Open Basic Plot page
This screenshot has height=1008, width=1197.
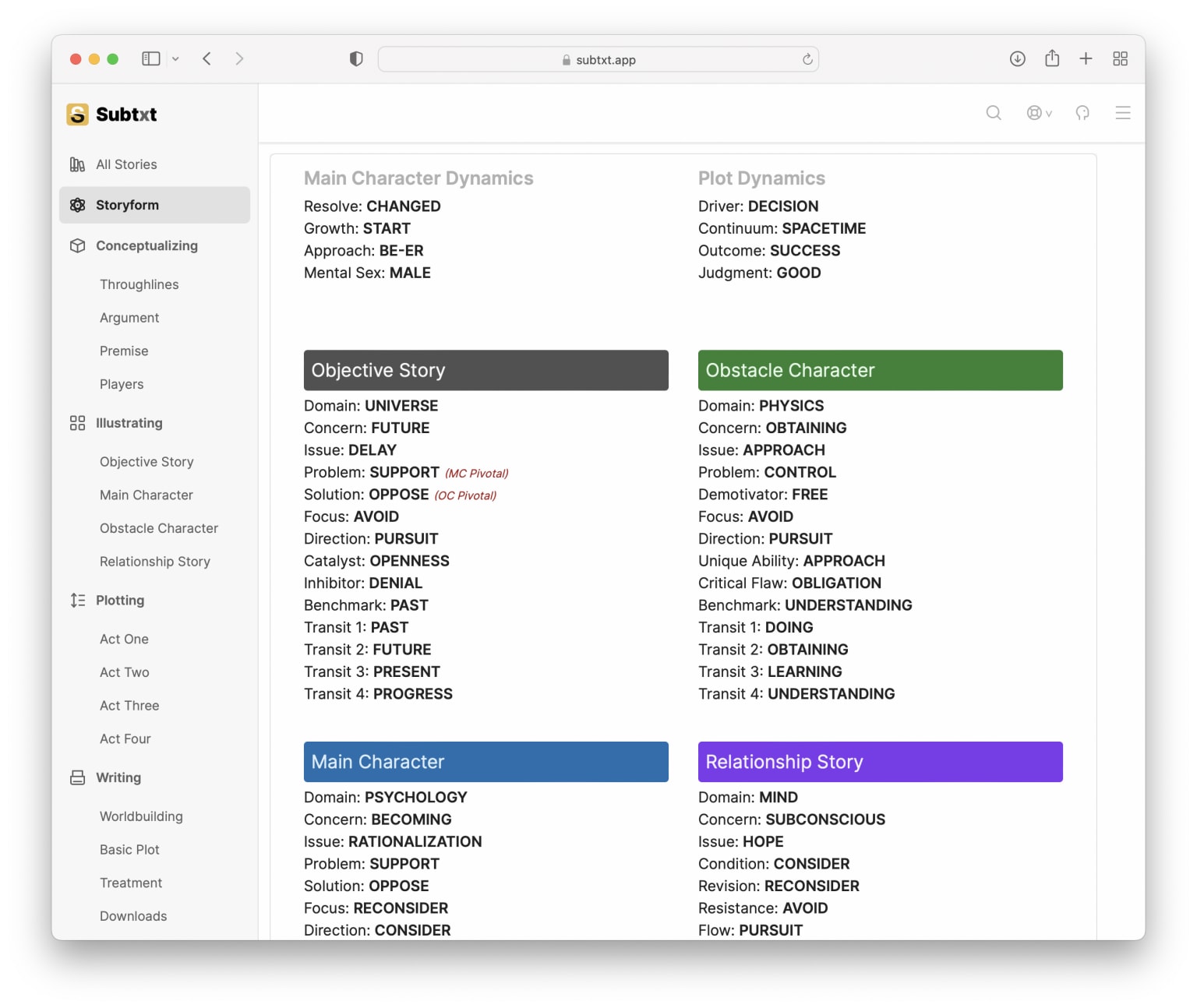(x=129, y=850)
